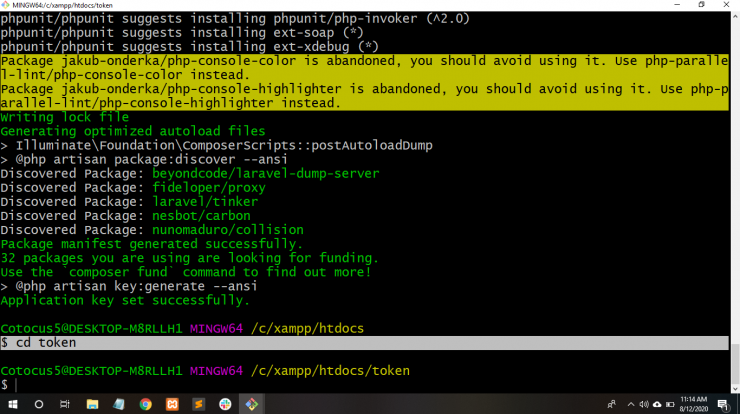Open Task View on the taskbar

(x=65, y=404)
